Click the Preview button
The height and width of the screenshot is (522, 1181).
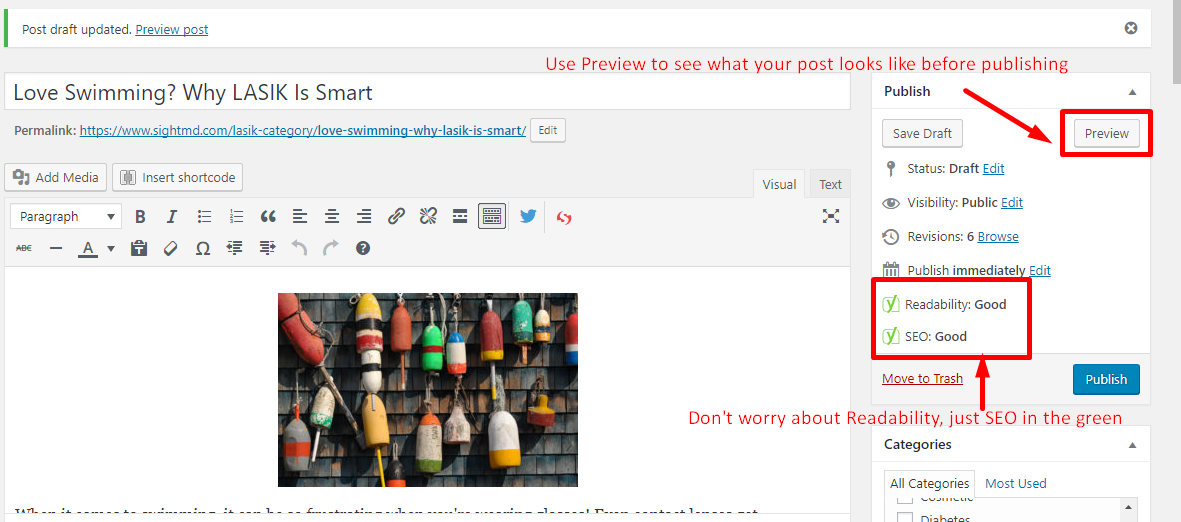pos(1106,133)
